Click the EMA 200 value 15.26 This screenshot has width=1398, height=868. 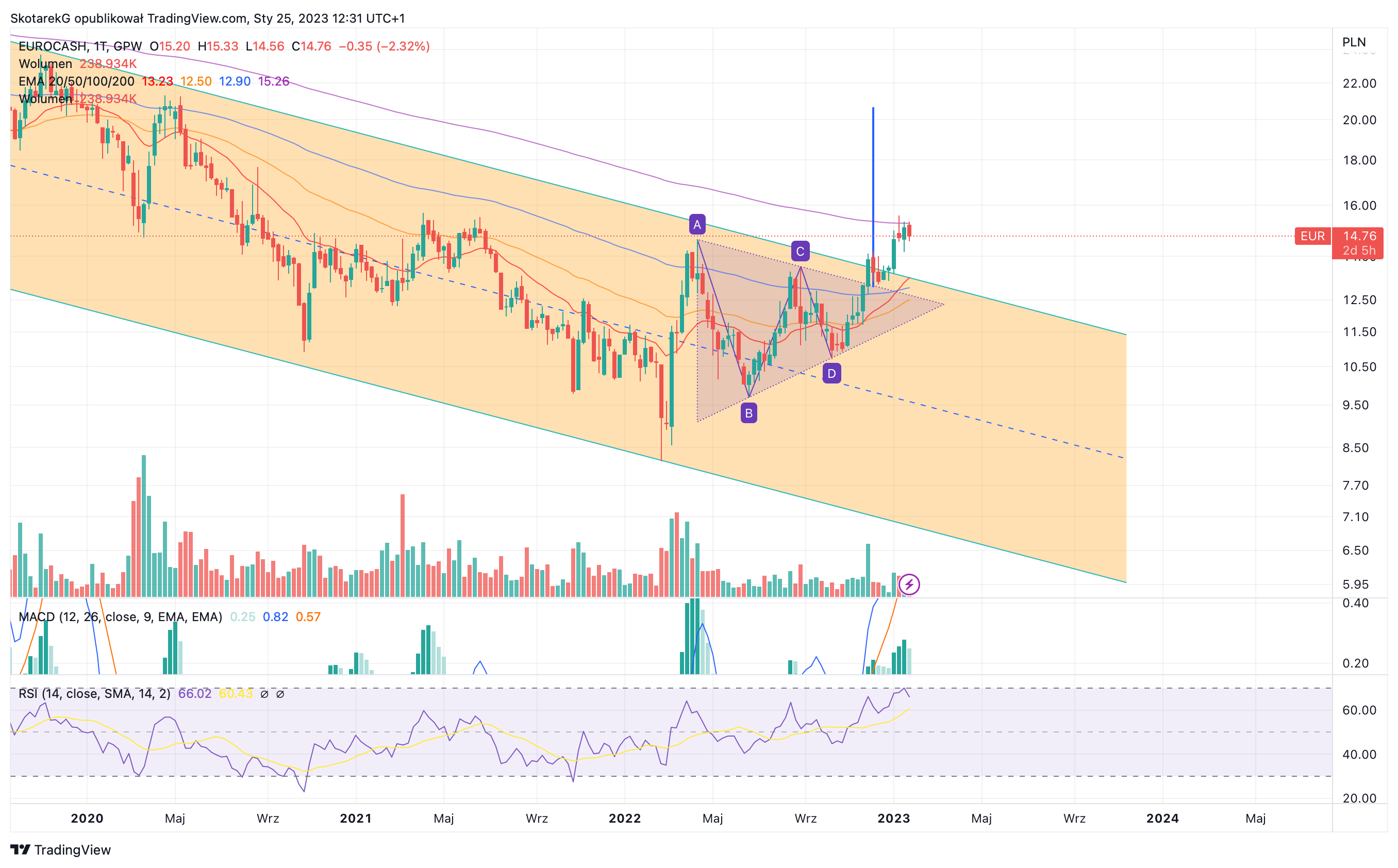pos(273,81)
